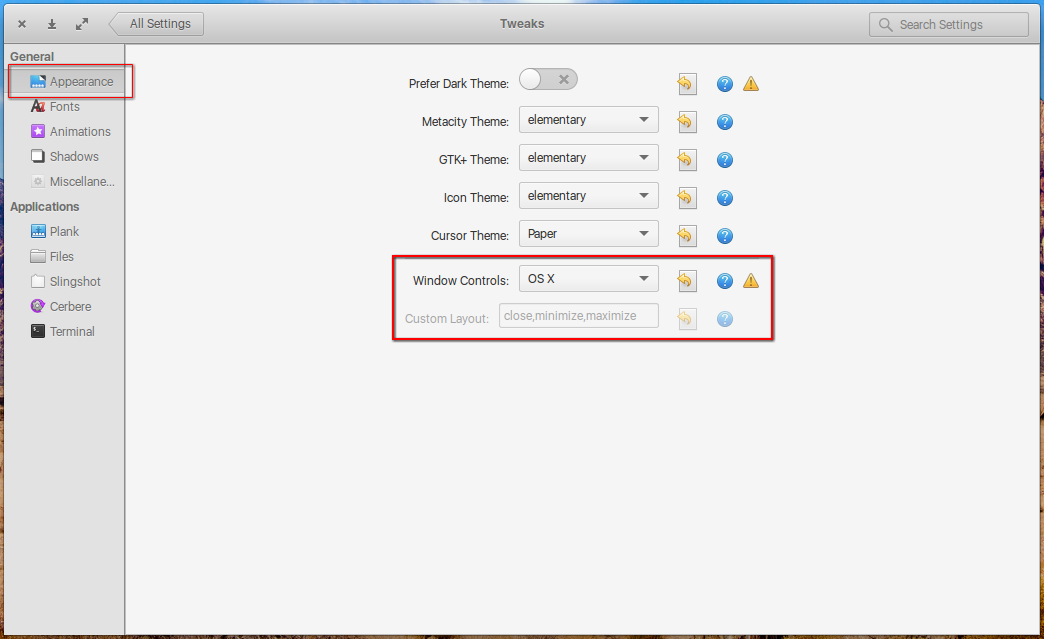Open the Metacity Theme help icon
Screen dimensions: 1044x639
coord(725,122)
